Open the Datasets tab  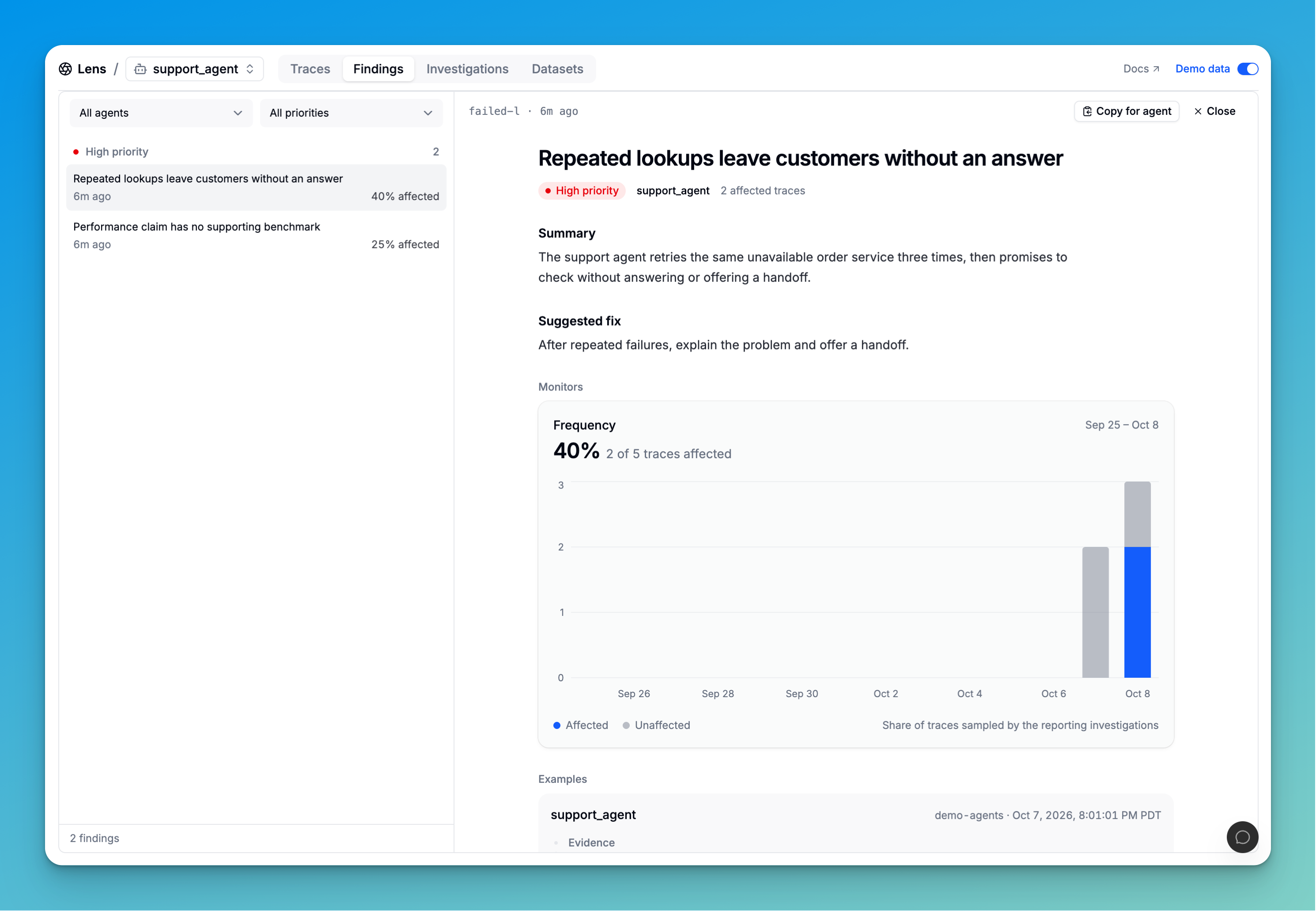pyautogui.click(x=557, y=69)
